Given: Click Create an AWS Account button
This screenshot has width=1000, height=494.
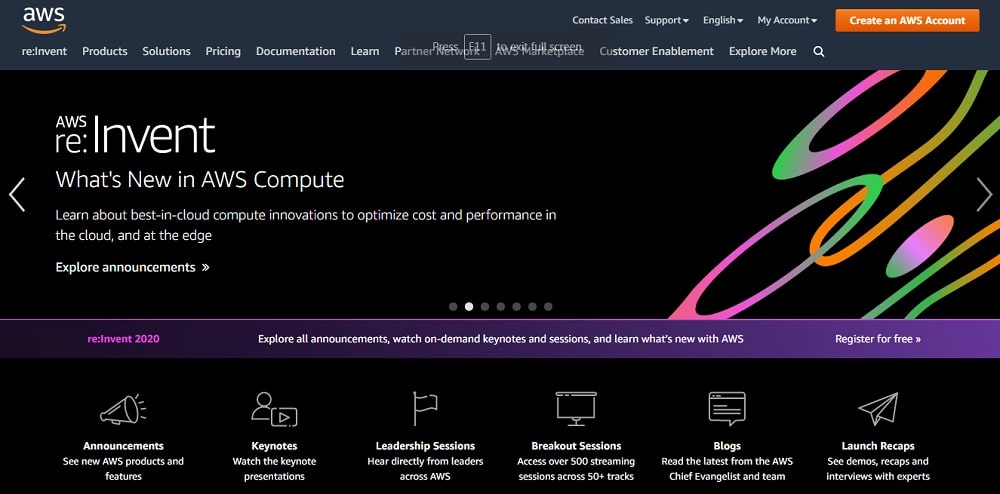Looking at the screenshot, I should [x=908, y=20].
